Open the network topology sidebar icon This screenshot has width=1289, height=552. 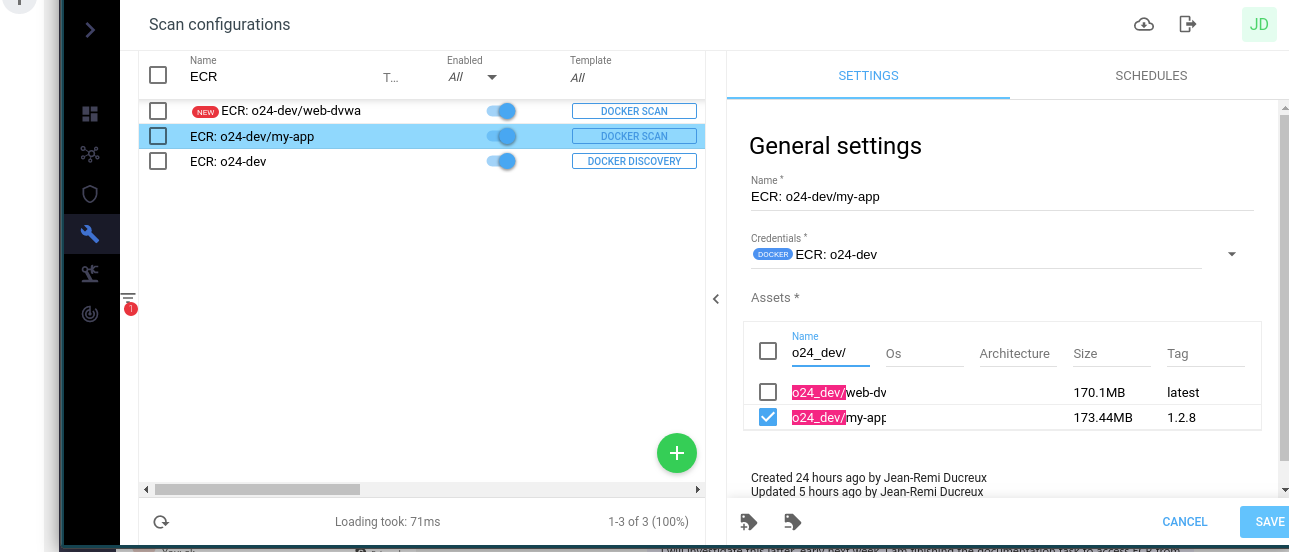point(90,154)
